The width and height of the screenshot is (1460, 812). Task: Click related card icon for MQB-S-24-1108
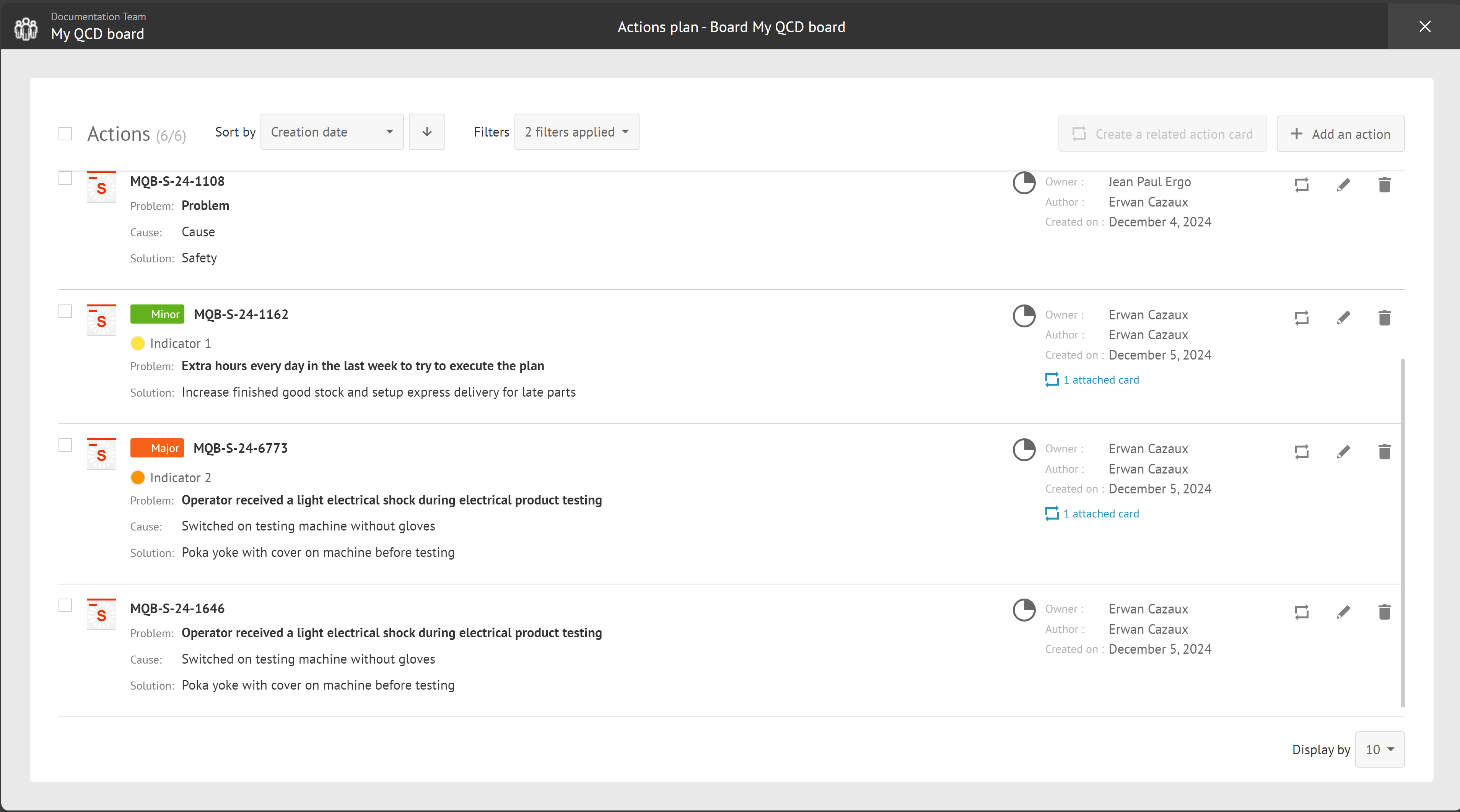(1301, 185)
